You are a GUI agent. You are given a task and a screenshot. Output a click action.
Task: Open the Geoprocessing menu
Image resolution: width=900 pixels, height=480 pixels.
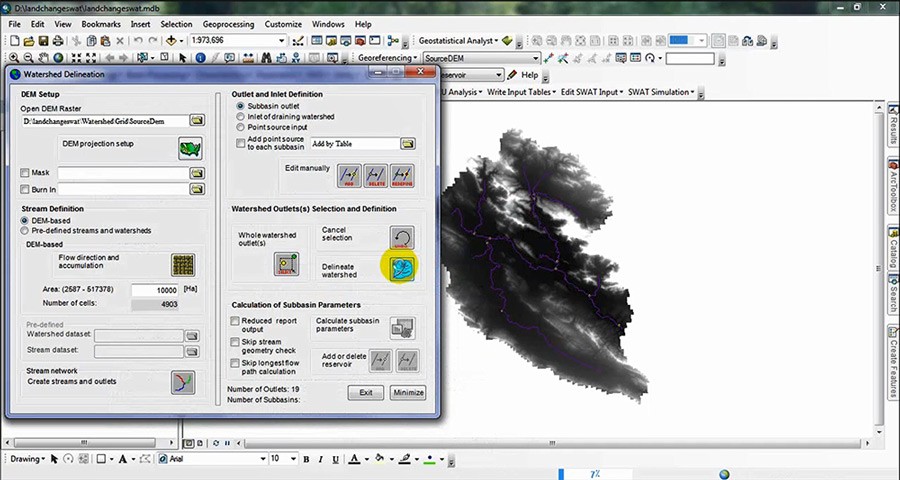click(229, 24)
